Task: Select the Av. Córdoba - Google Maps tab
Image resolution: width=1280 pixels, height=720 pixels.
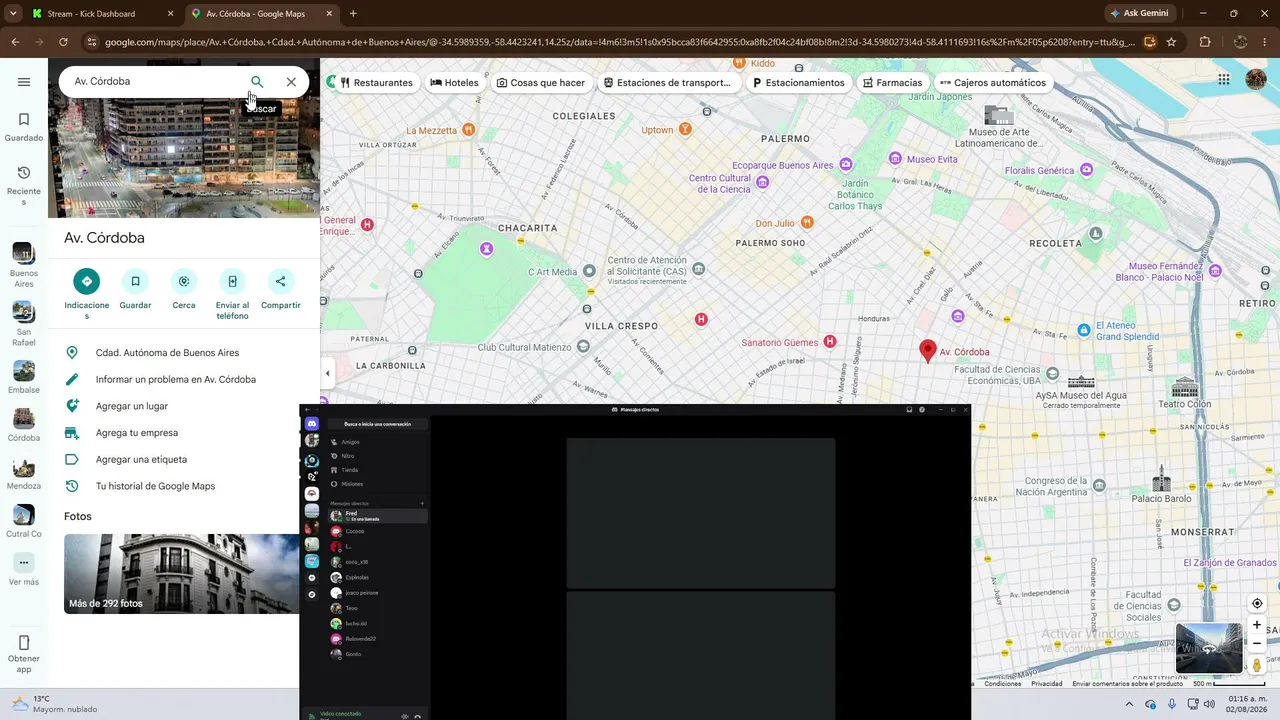Action: (263, 14)
